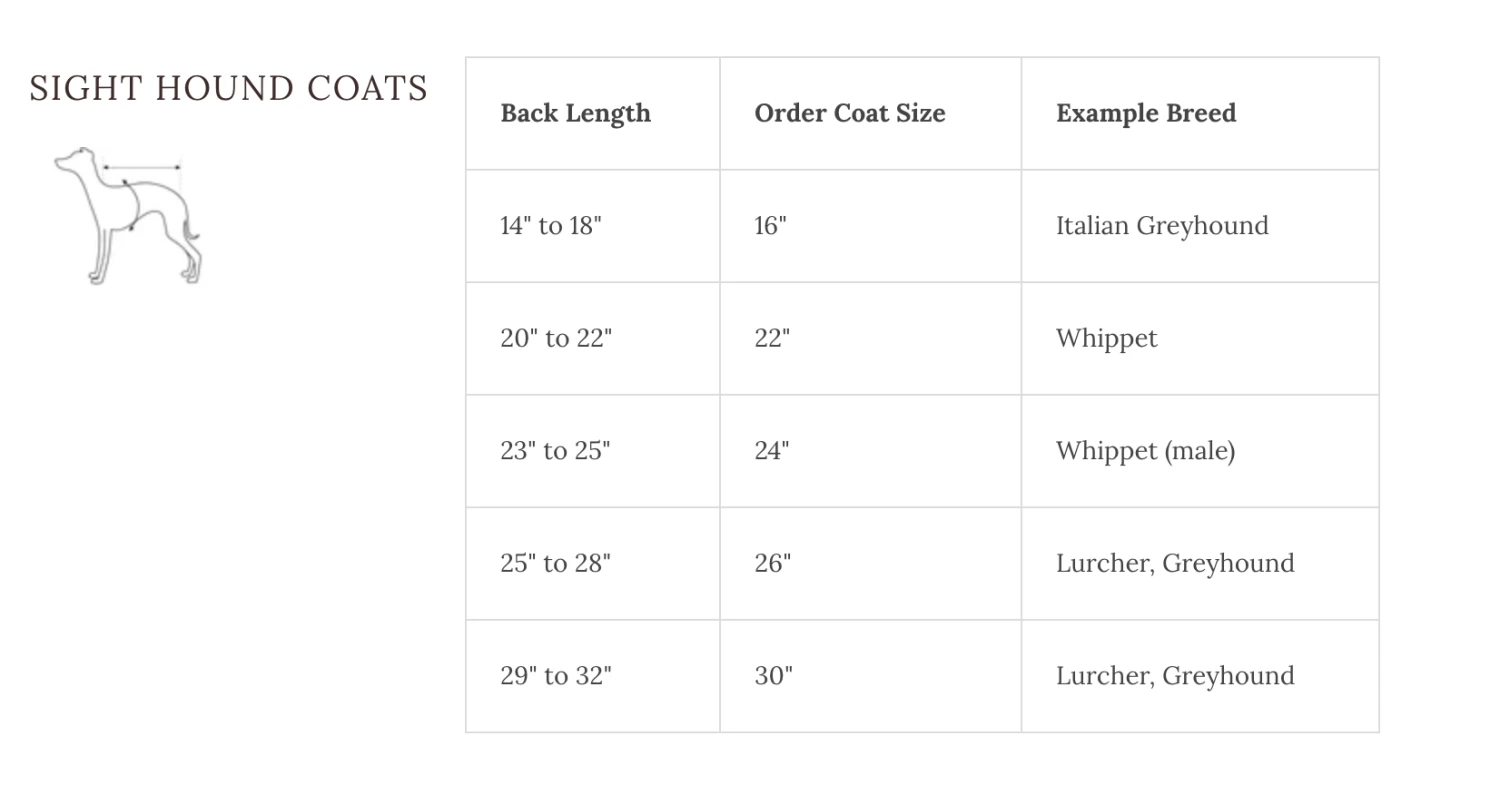The width and height of the screenshot is (1500, 795).
Task: Click the Whippet breed cell
Action: (1106, 339)
